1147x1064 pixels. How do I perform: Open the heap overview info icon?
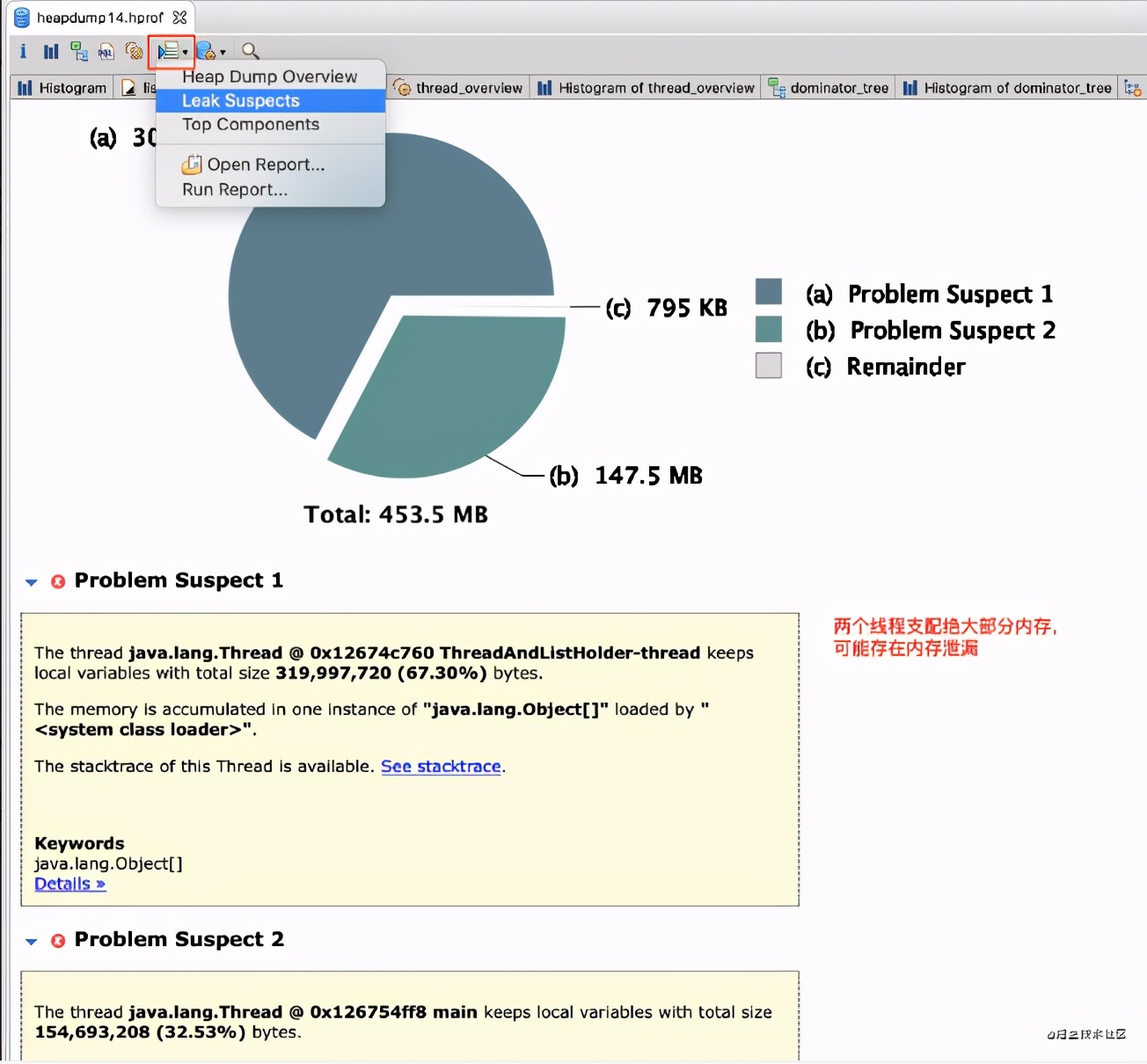(x=23, y=51)
